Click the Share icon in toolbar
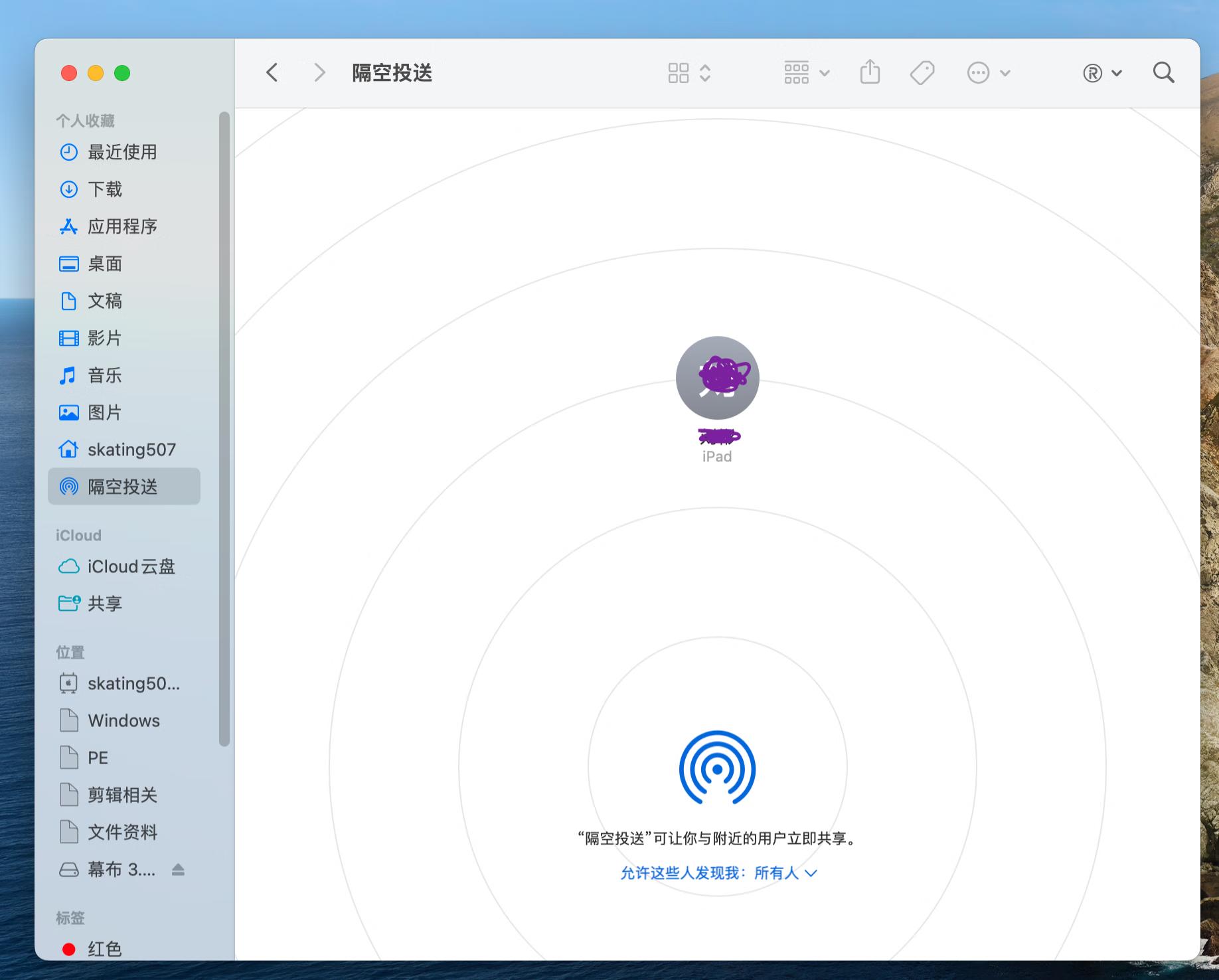The image size is (1219, 980). click(870, 72)
